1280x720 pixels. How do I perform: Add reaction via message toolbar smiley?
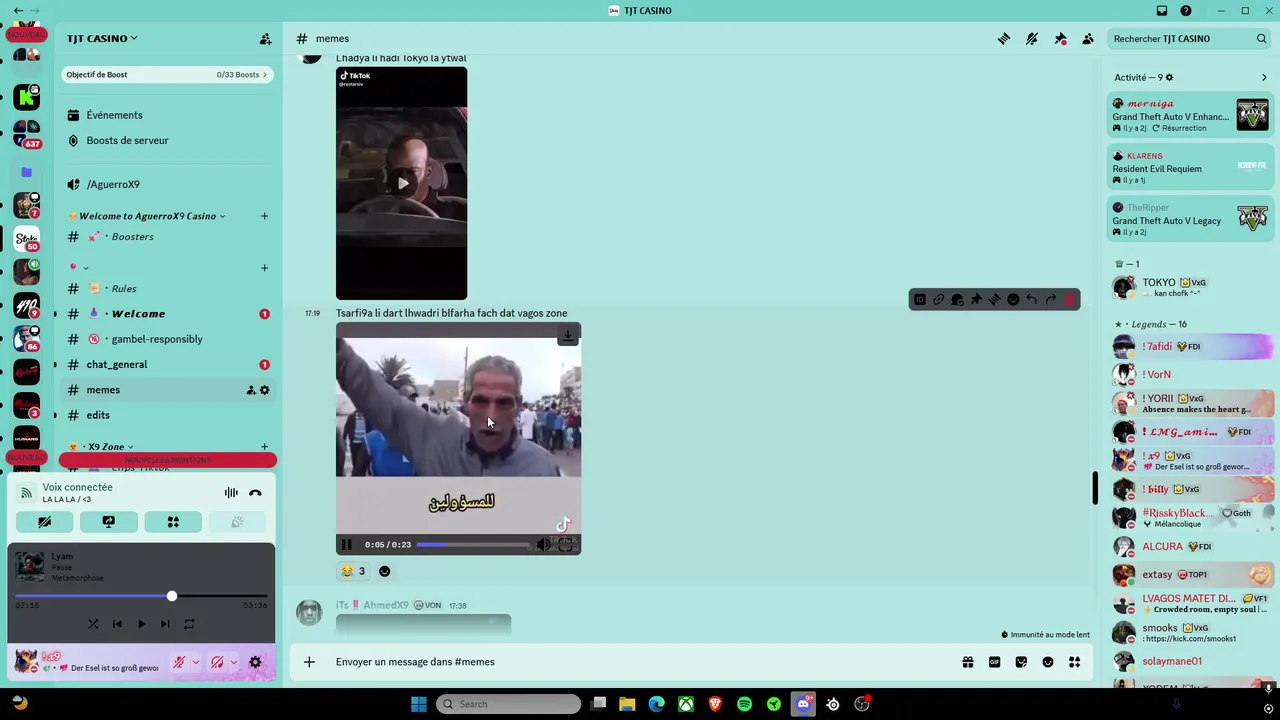(1013, 300)
